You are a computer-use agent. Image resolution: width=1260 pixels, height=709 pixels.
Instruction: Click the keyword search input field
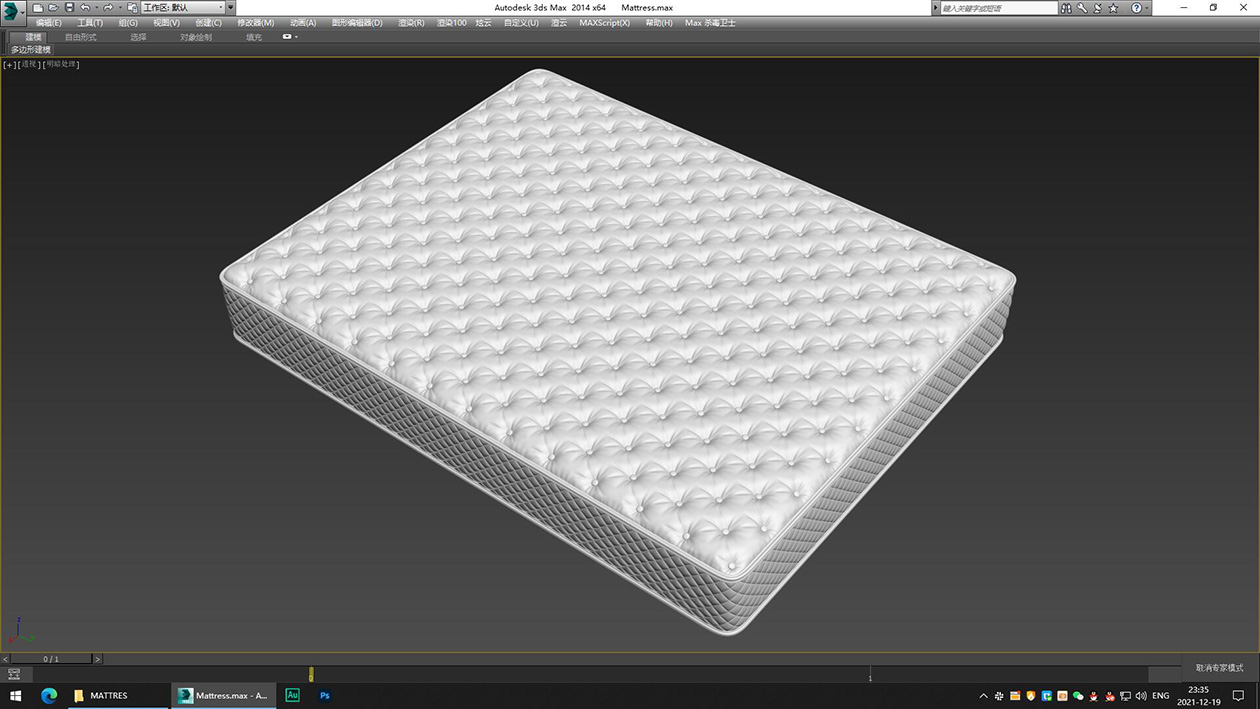(x=999, y=7)
